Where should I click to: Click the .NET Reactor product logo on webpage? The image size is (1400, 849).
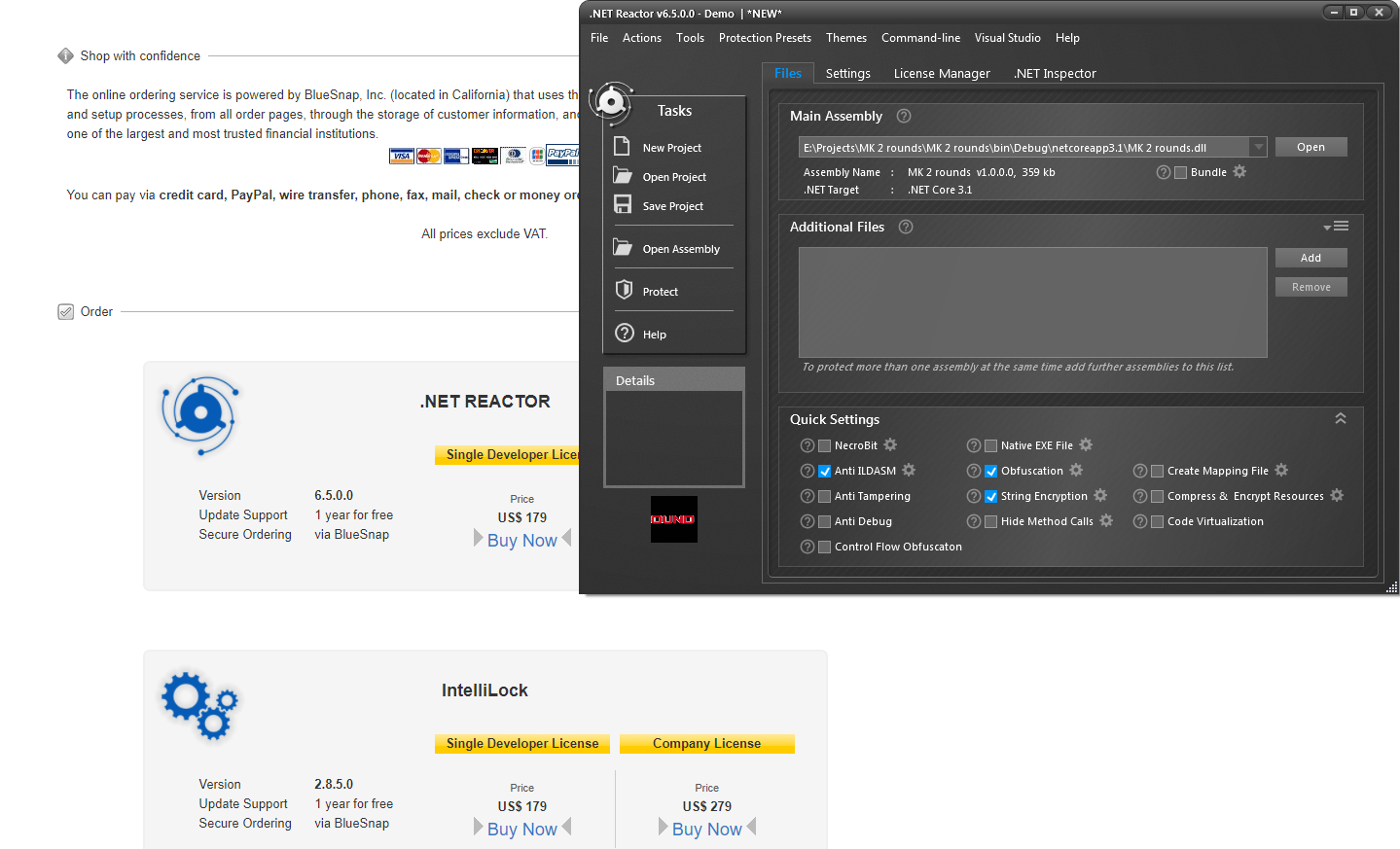[200, 414]
